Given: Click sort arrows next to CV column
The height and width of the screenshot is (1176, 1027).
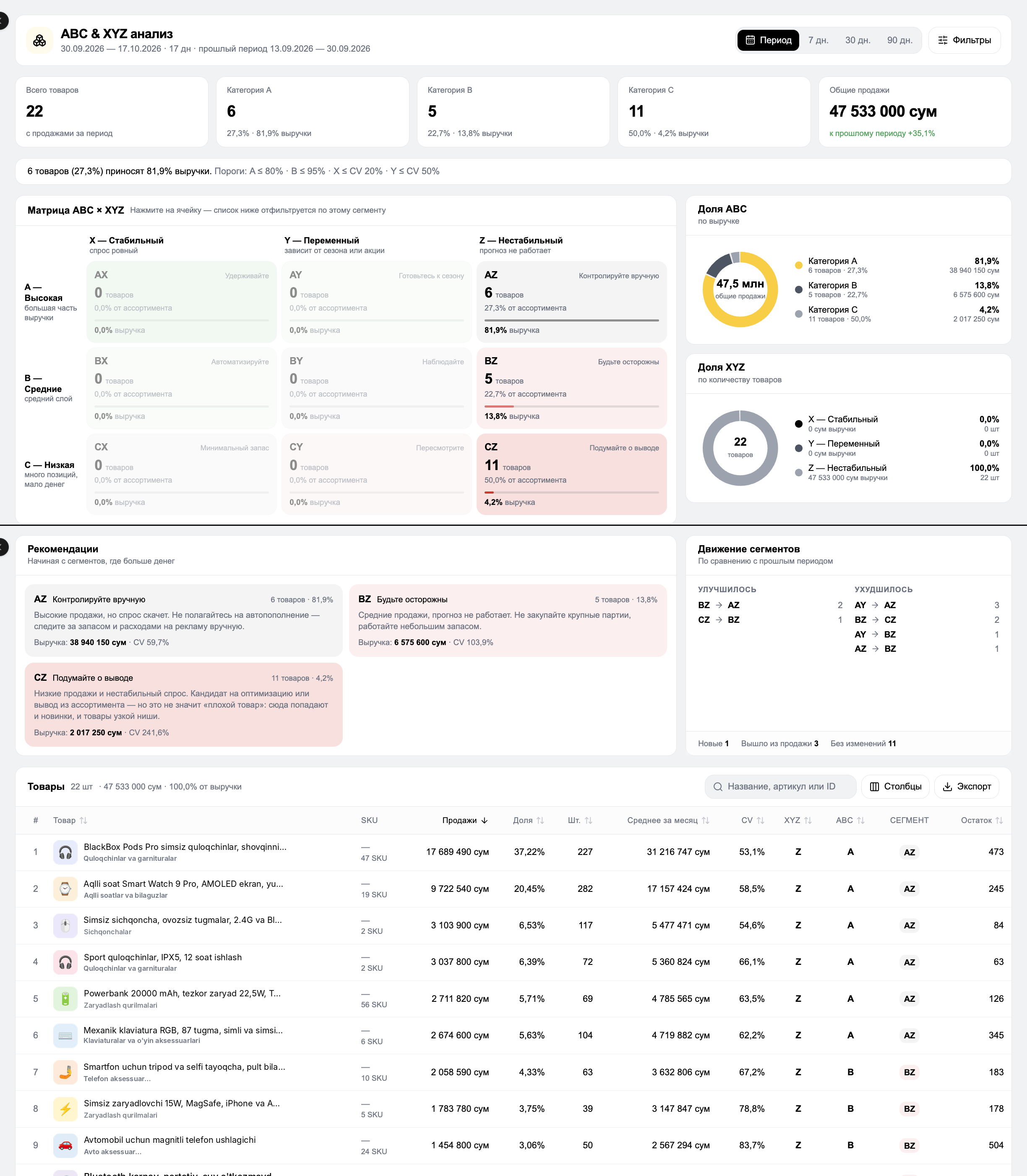Looking at the screenshot, I should [x=761, y=821].
